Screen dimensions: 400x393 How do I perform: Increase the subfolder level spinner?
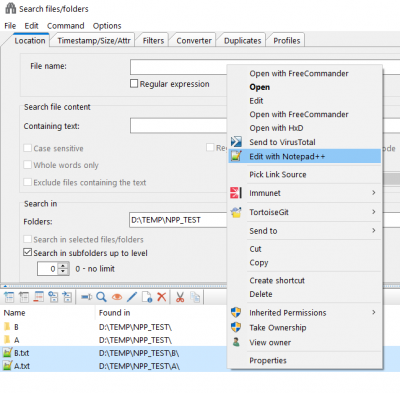(x=63, y=266)
